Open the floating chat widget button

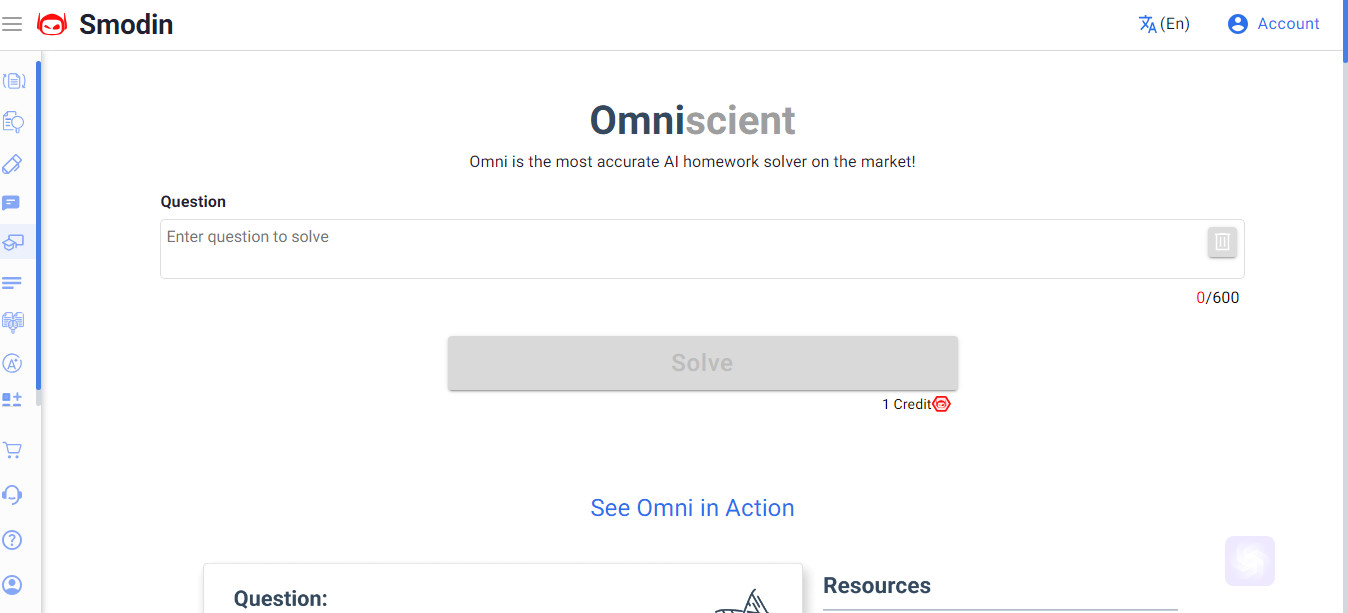click(1250, 561)
